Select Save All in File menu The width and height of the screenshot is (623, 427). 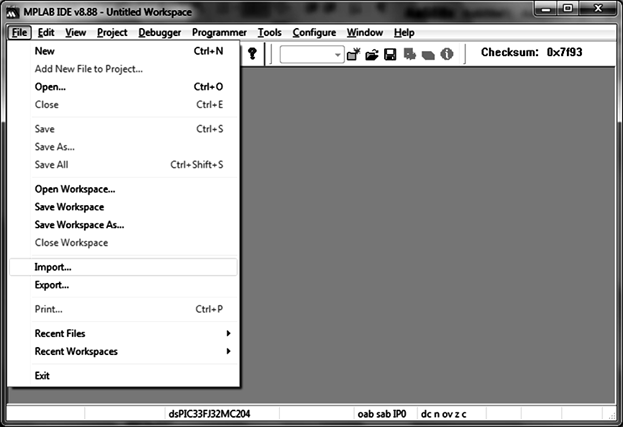[x=124, y=164]
